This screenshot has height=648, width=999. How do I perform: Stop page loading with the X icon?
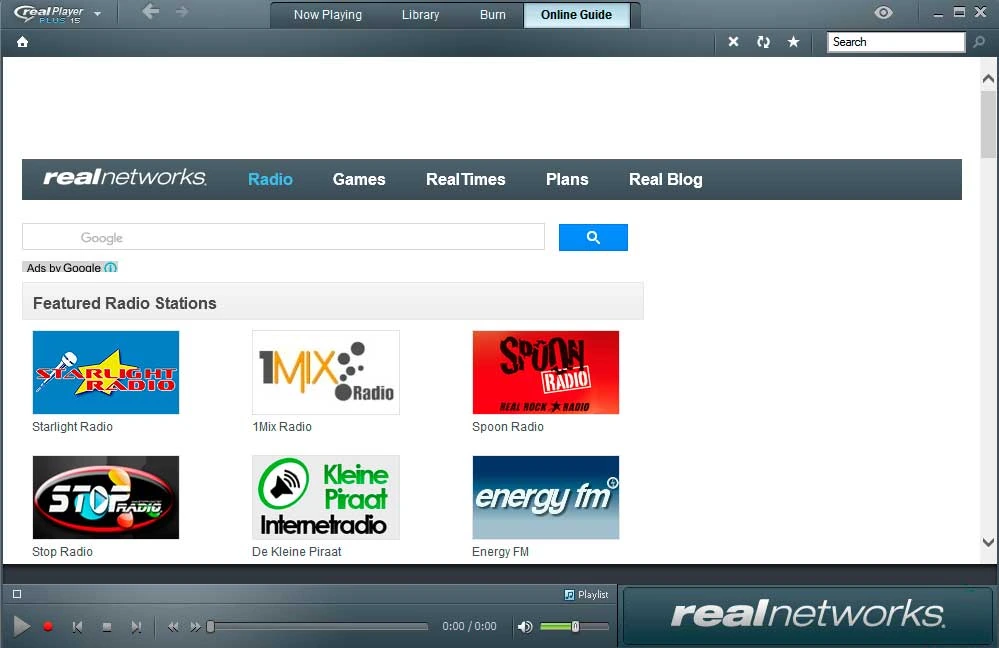(733, 42)
